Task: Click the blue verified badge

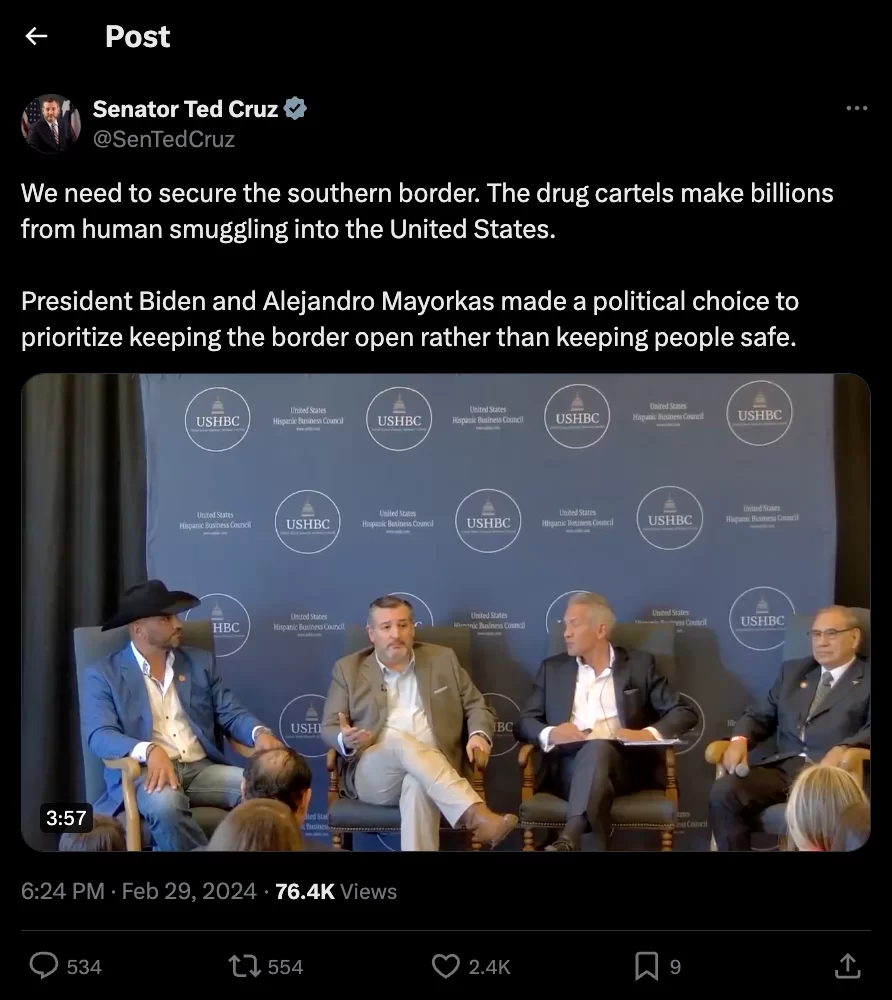Action: click(x=295, y=109)
